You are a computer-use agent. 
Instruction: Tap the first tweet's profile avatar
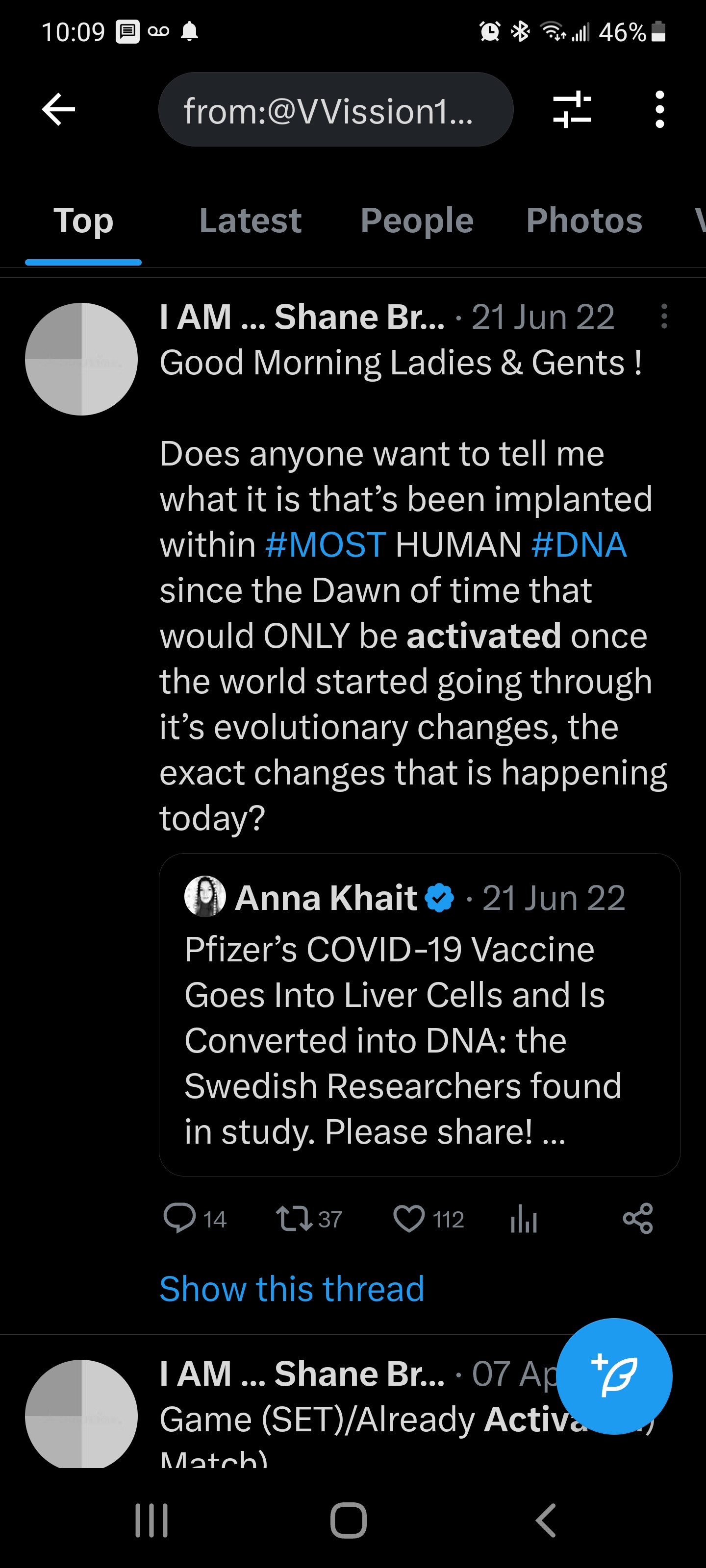click(x=81, y=359)
